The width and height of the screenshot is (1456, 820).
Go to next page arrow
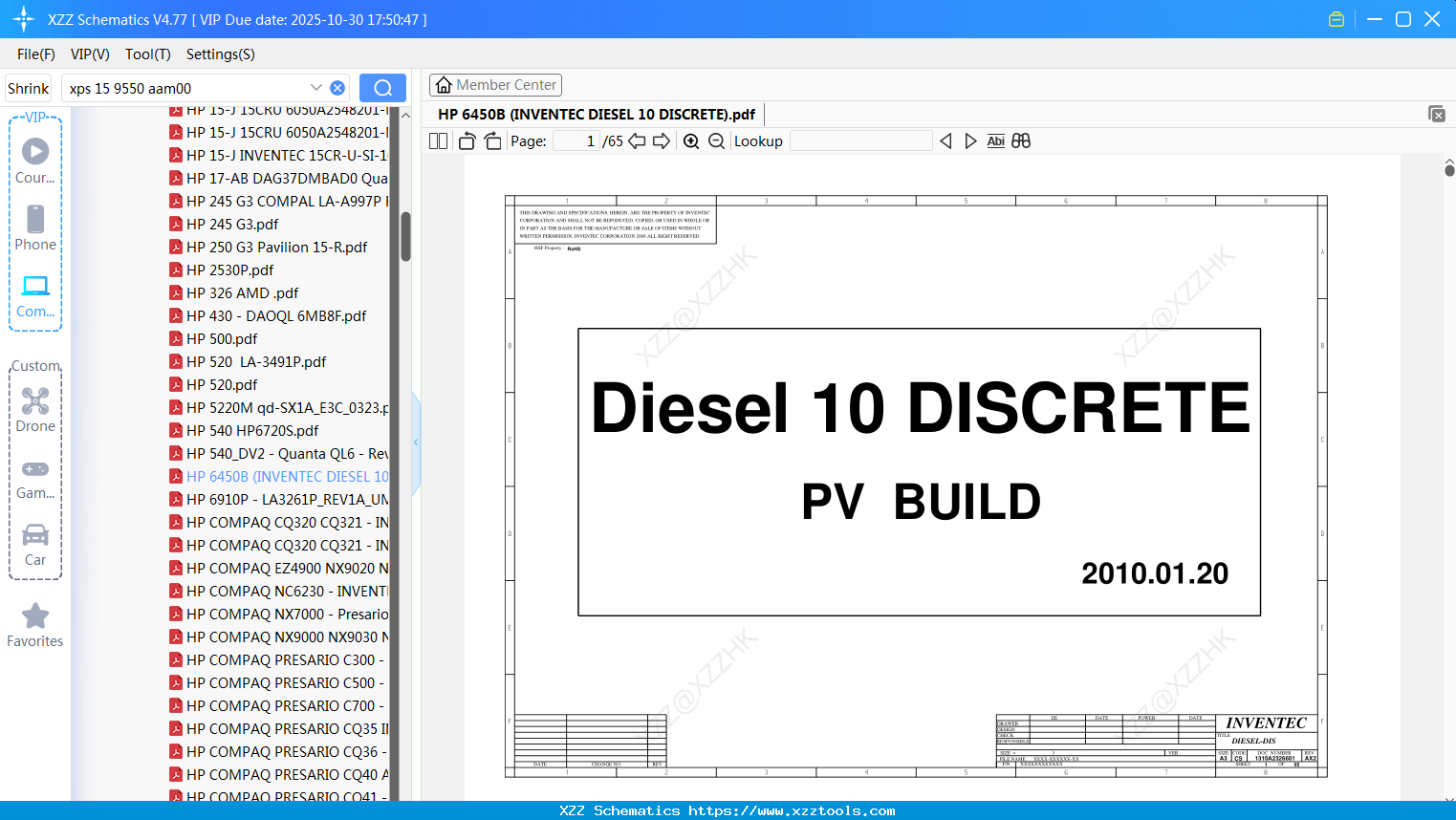click(662, 141)
